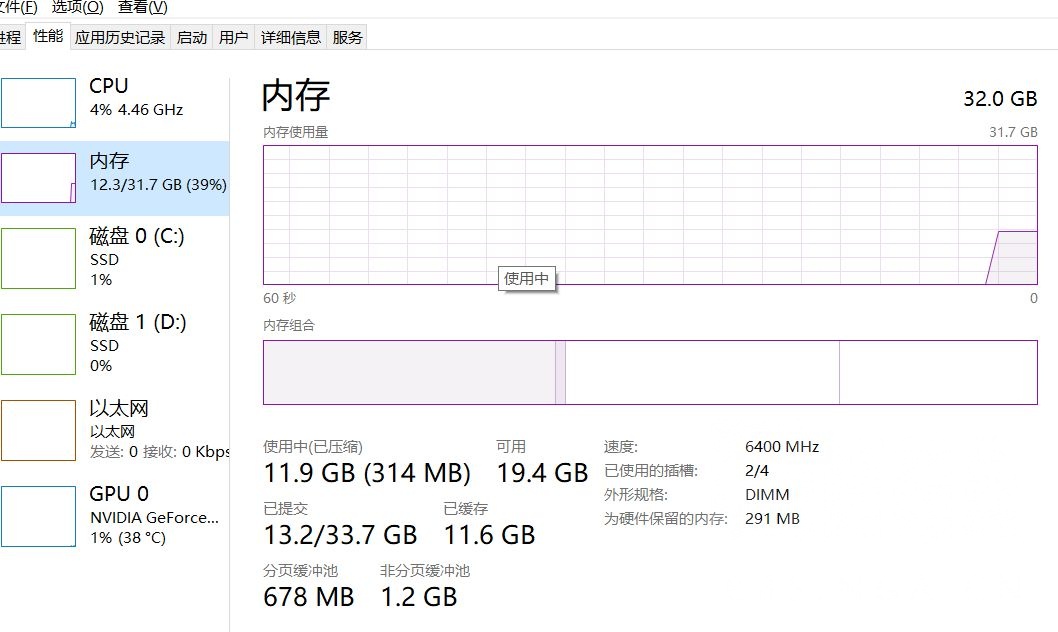Switch to the 进程 tab
Screen dimensions: 1058x632
click(x=9, y=37)
